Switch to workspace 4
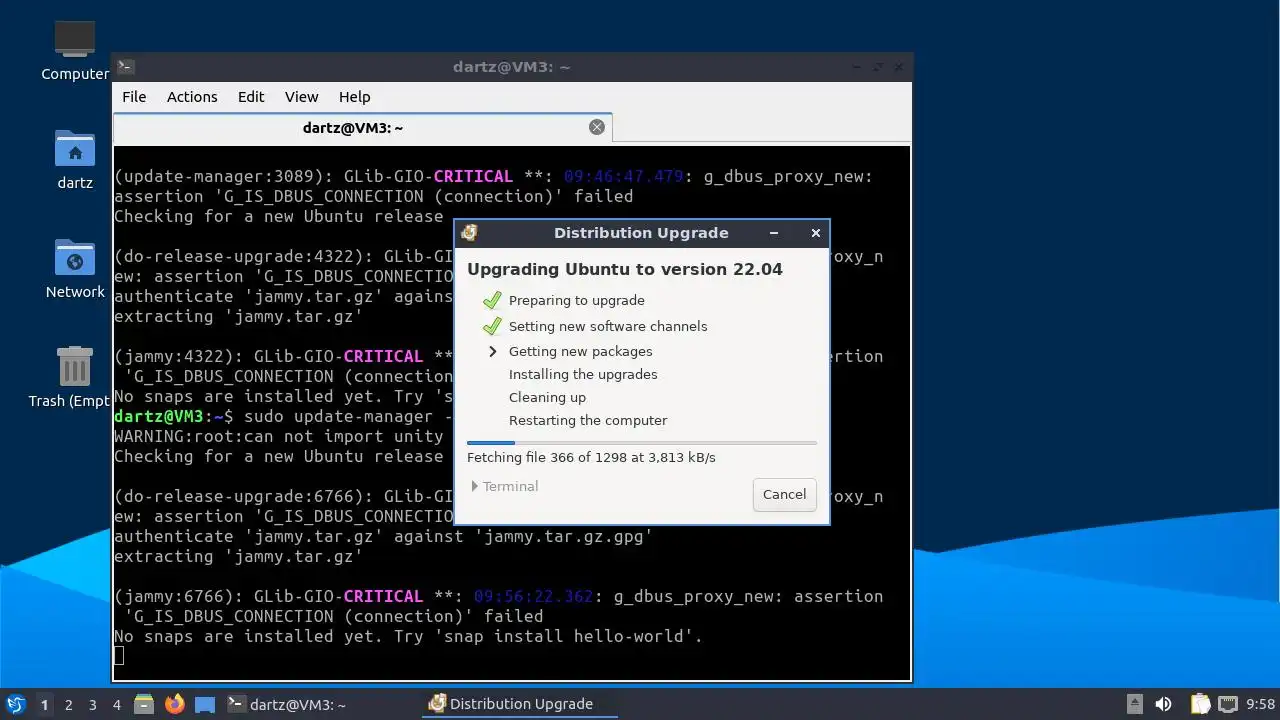Screen dimensions: 1280x720 116,704
